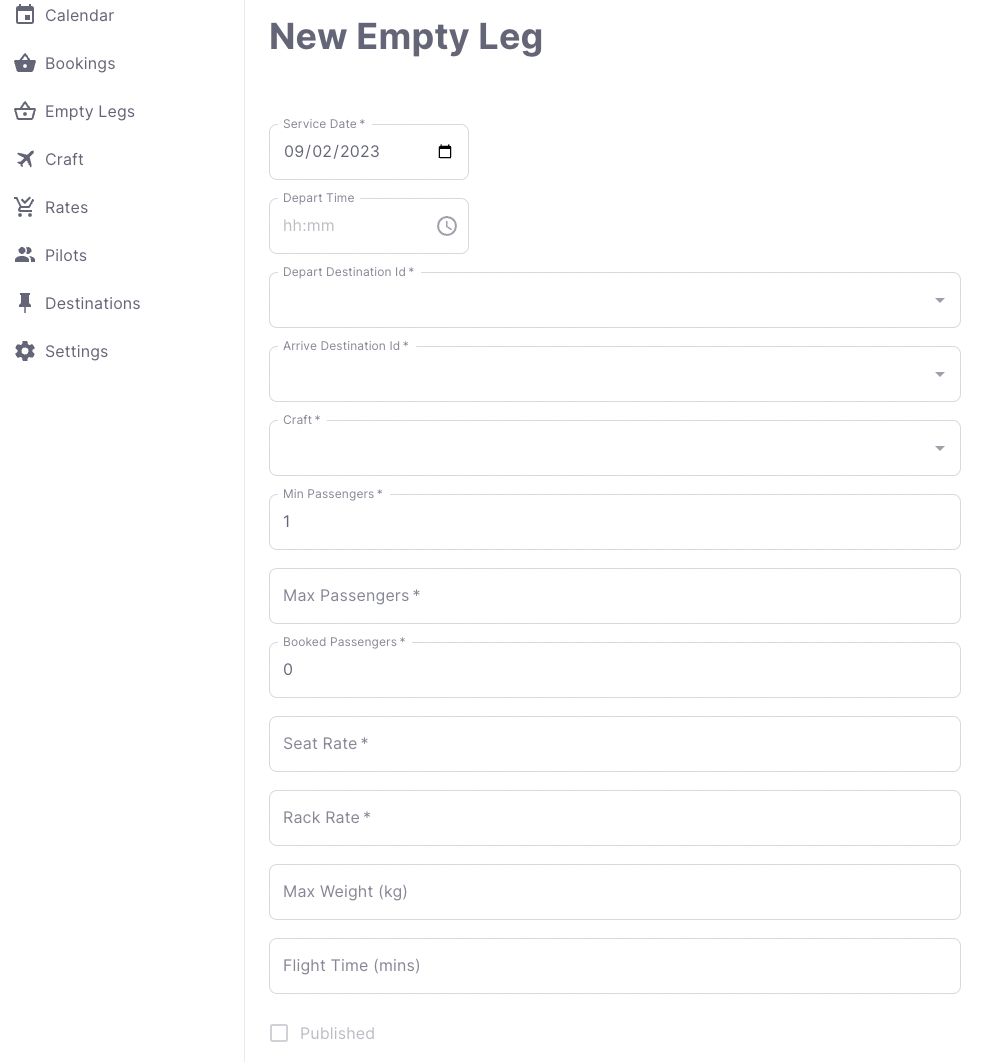The image size is (994, 1062).
Task: Click the Pilots people icon
Action: pos(25,255)
